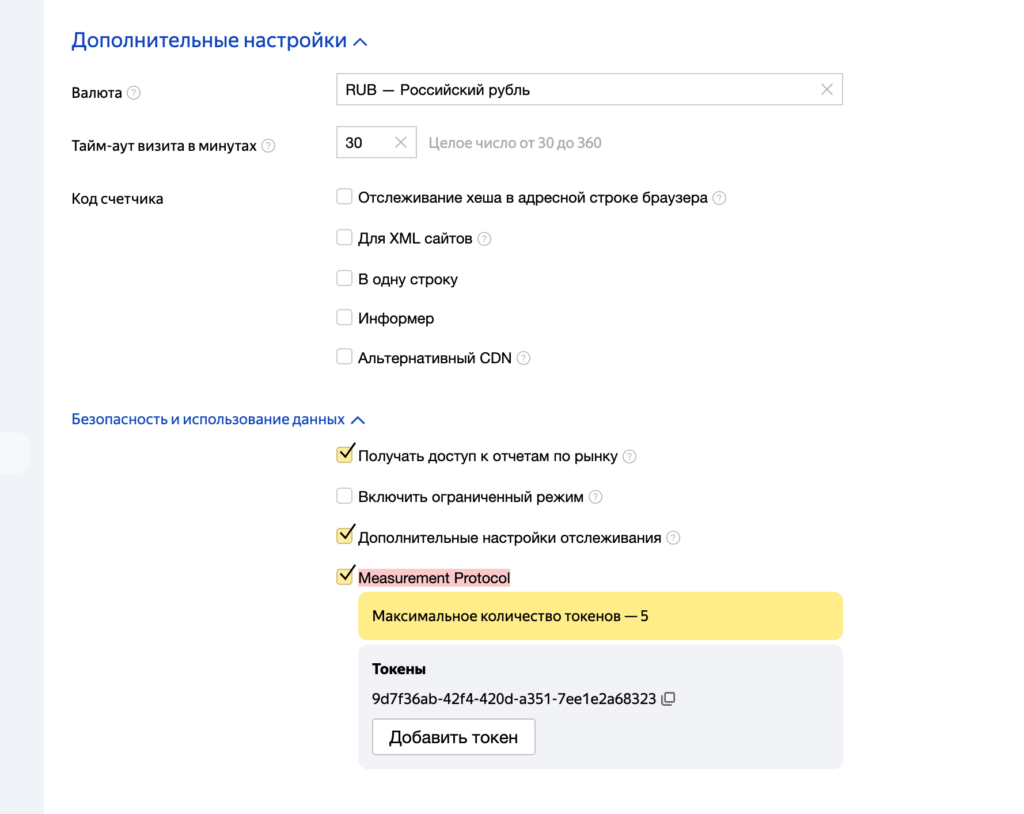
Task: Clear the visit timeout value 30
Action: click(400, 142)
